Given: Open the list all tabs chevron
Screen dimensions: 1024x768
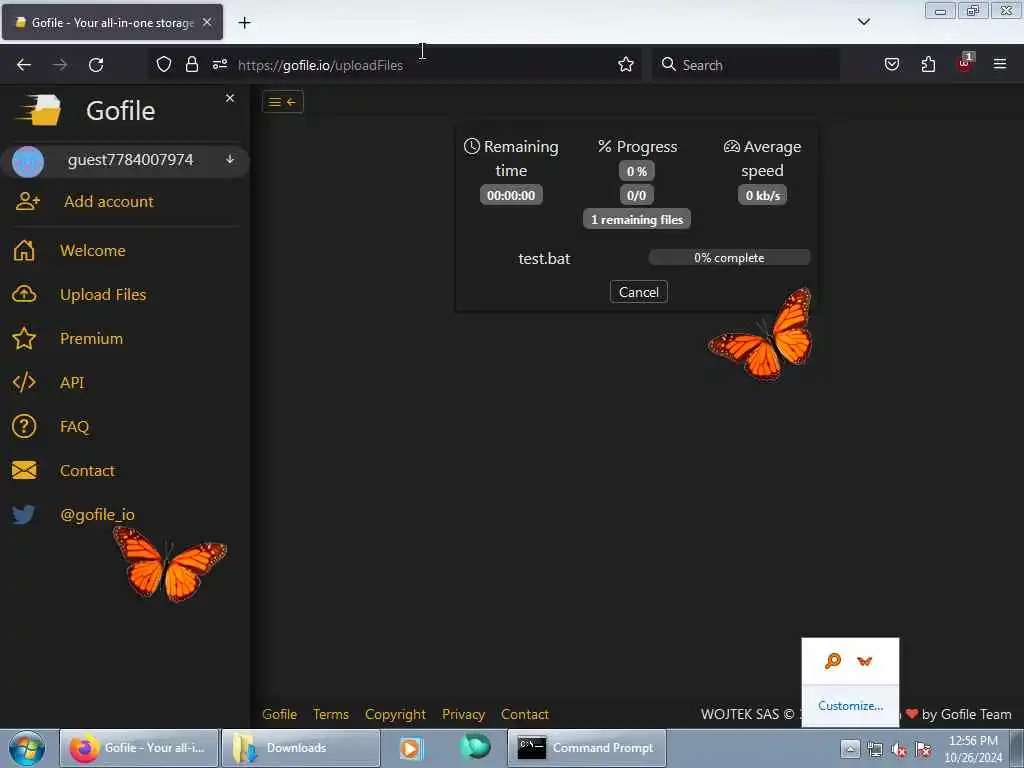Looking at the screenshot, I should point(864,22).
